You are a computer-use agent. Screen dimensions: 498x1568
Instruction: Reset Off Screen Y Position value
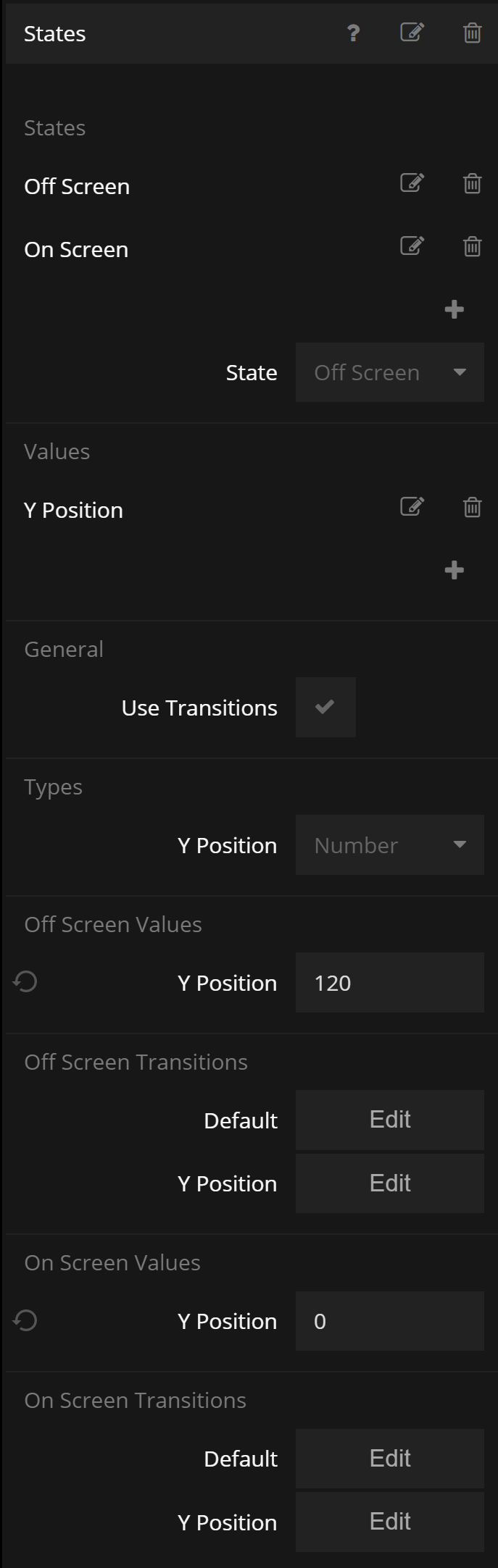(25, 983)
